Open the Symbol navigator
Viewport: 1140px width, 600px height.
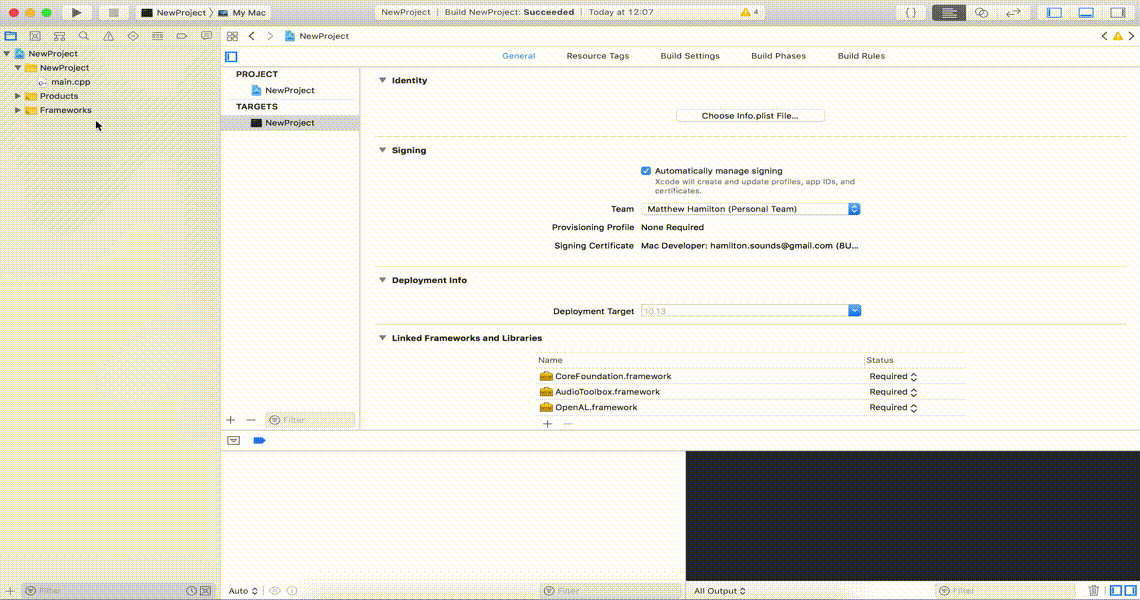(x=60, y=36)
